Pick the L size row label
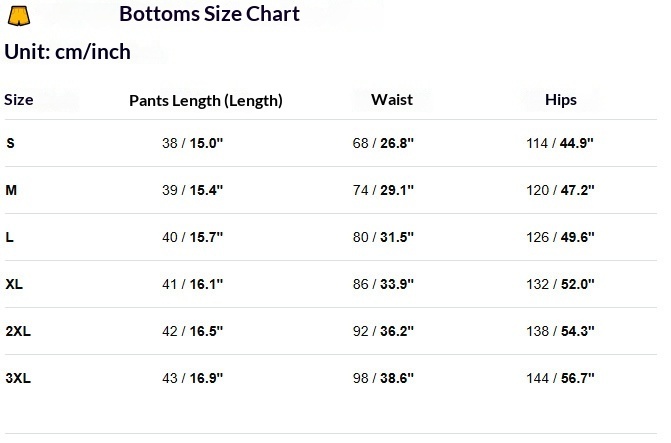 point(10,237)
